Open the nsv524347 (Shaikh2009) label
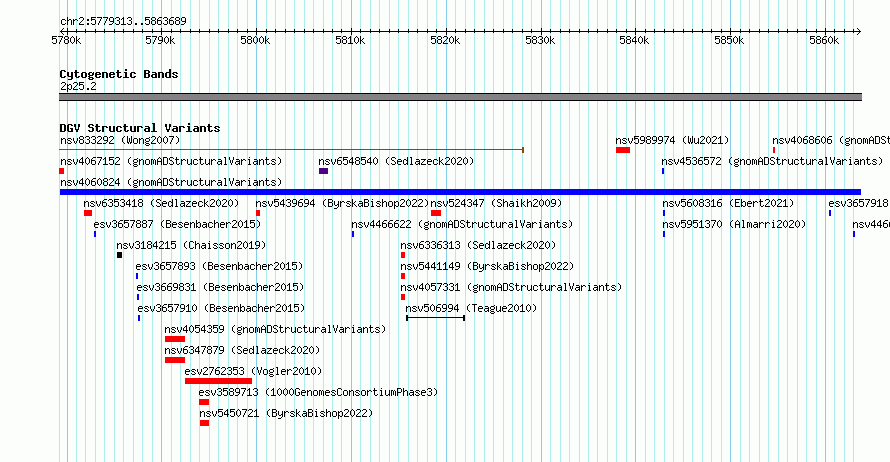The width and height of the screenshot is (890, 462). tap(496, 203)
